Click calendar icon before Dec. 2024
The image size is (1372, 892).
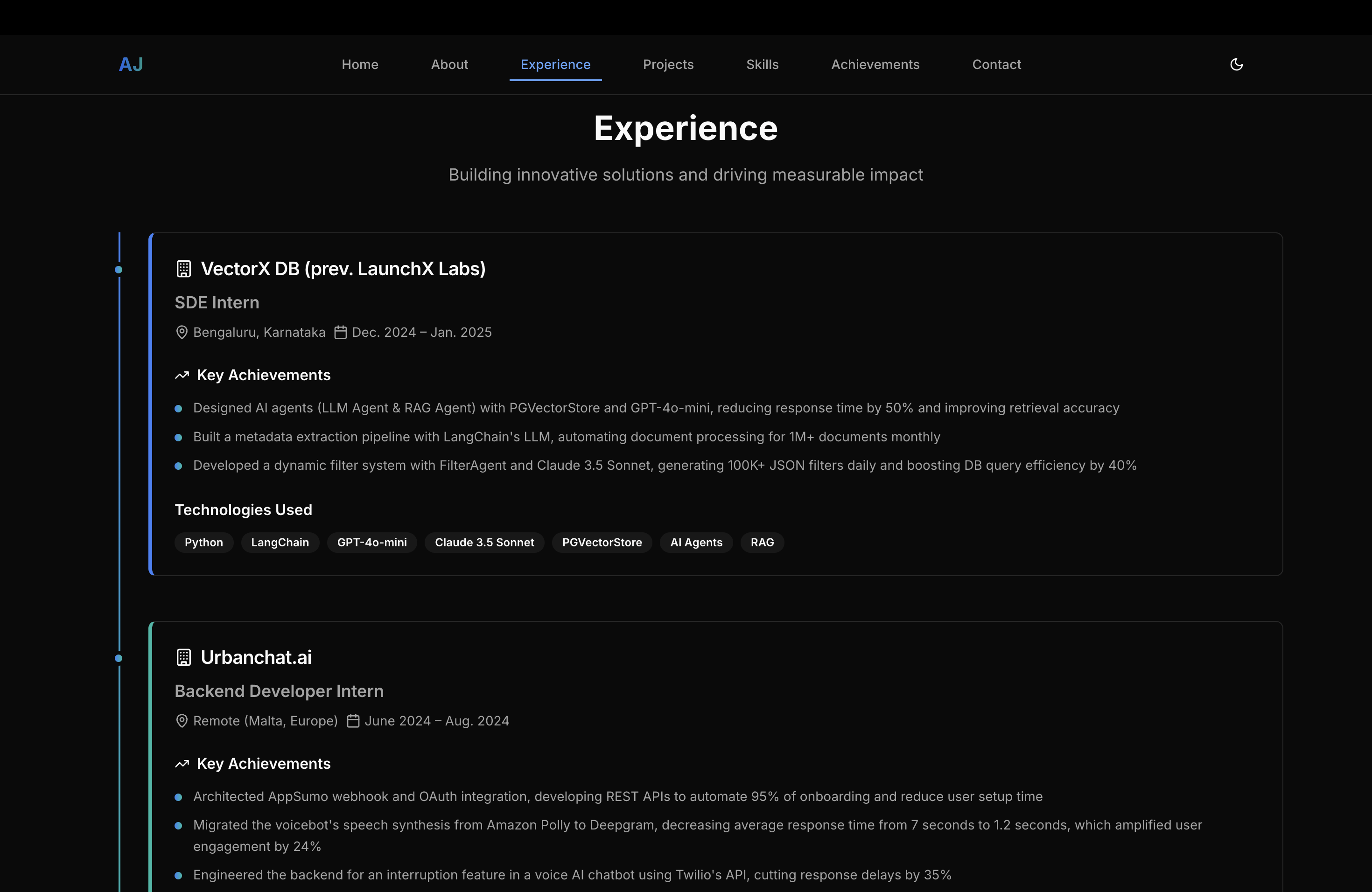341,333
